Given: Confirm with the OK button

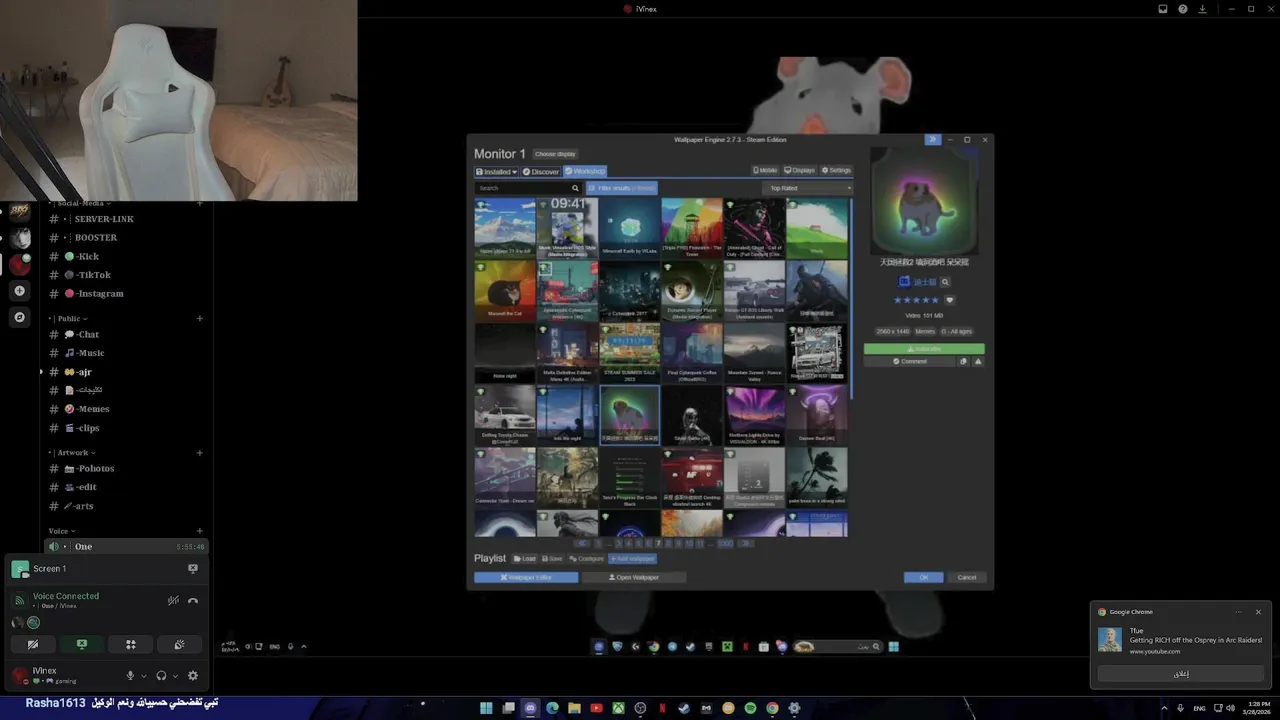Looking at the screenshot, I should click(923, 577).
